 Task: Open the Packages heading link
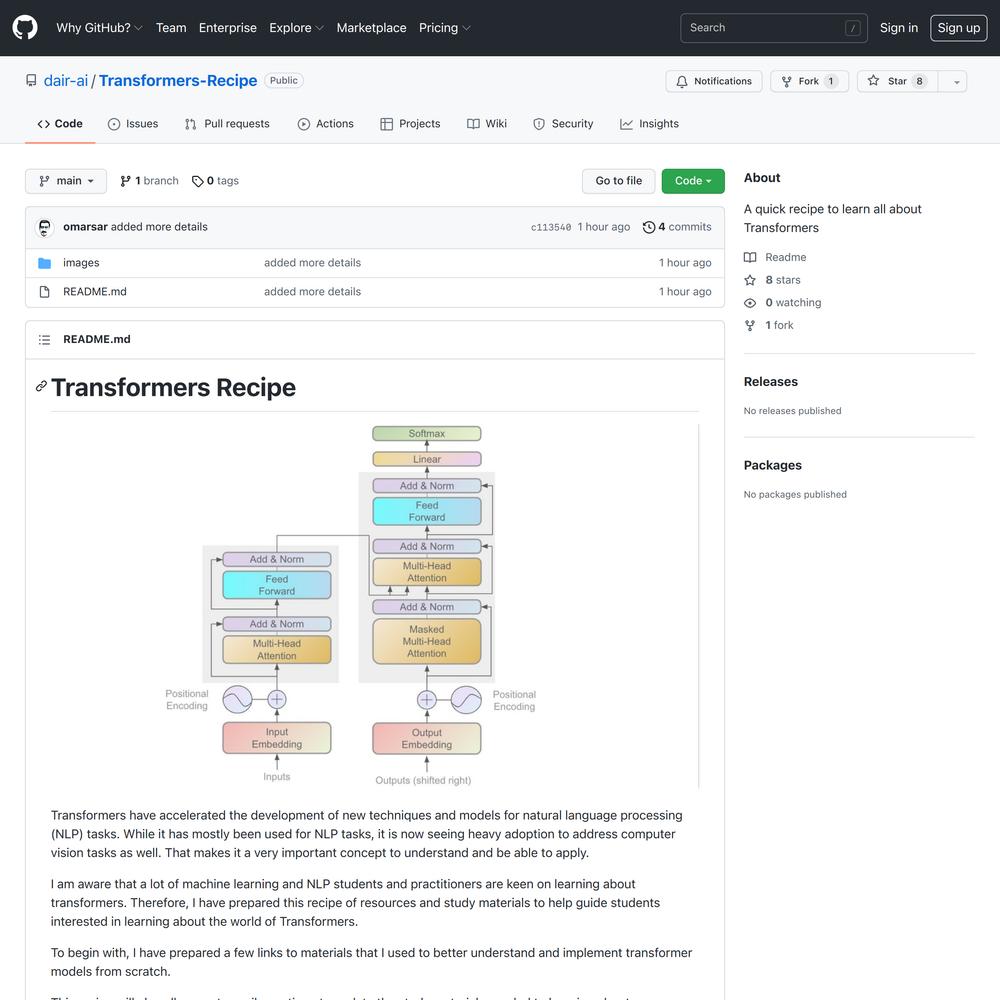coord(772,466)
